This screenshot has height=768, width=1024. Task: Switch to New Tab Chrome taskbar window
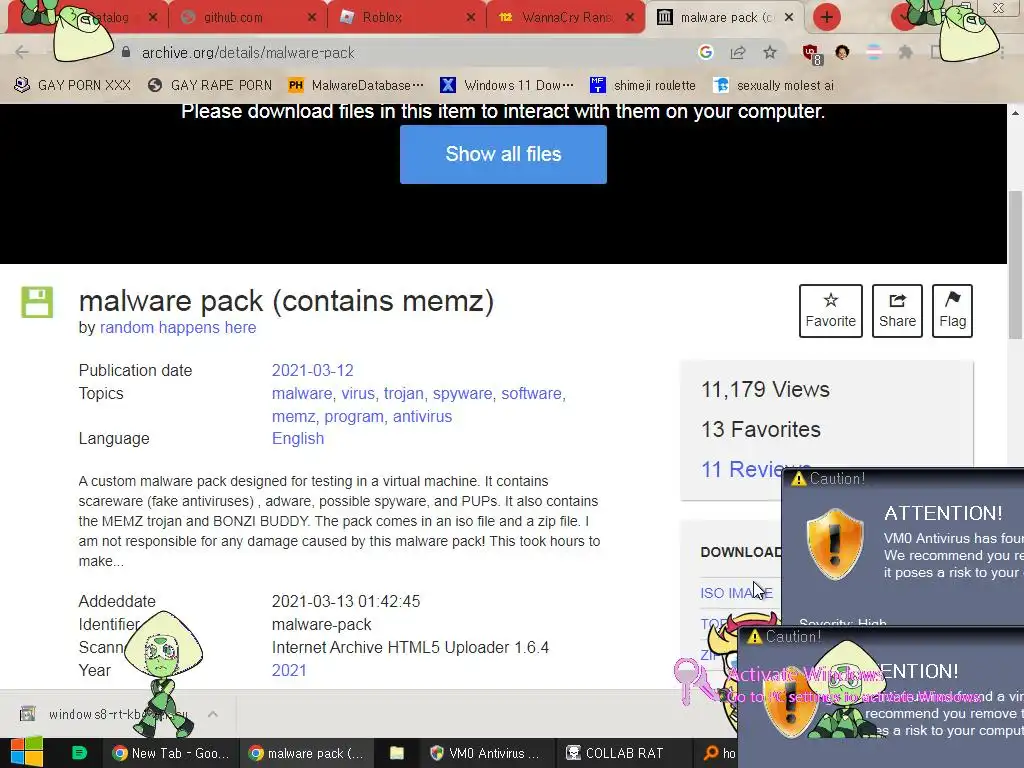[x=170, y=753]
